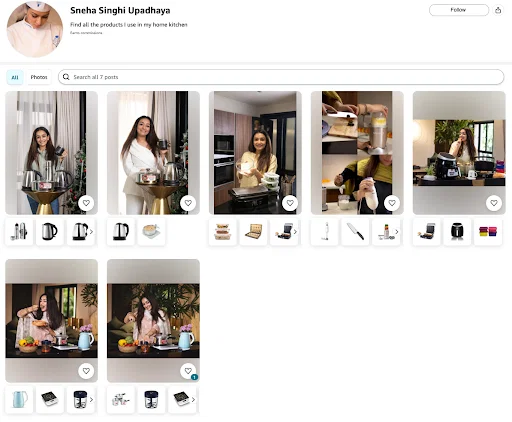The width and height of the screenshot is (512, 422).
Task: Open the post of woman in white outfit
Action: pos(153,153)
